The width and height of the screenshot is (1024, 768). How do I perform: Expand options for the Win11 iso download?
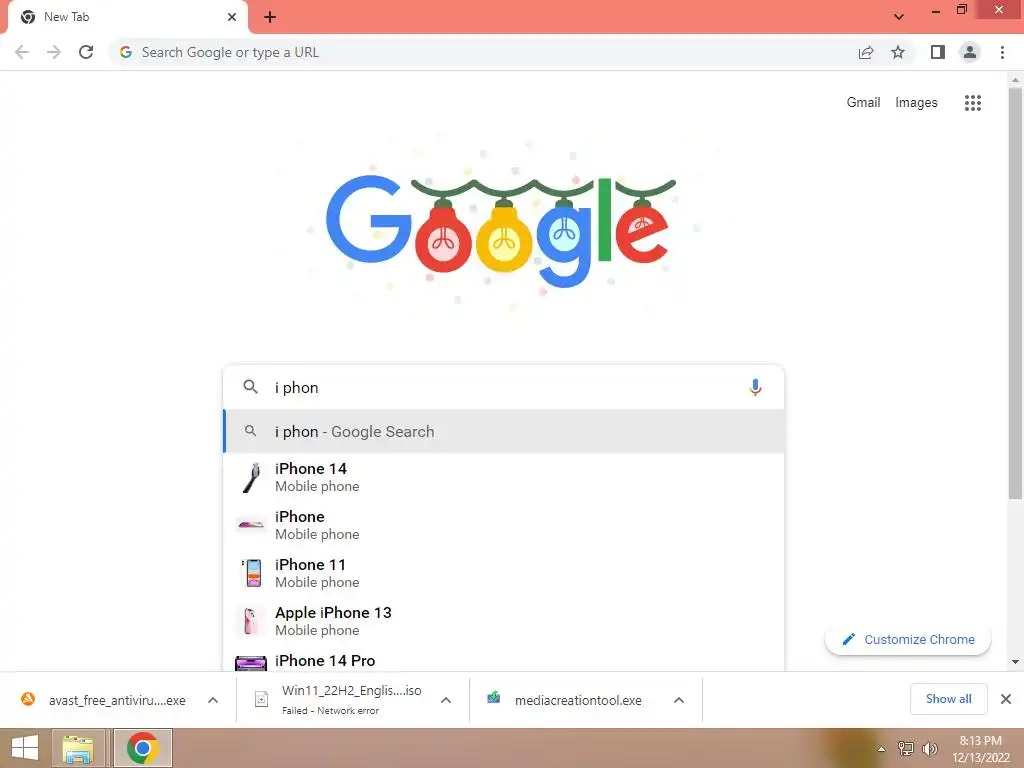446,700
